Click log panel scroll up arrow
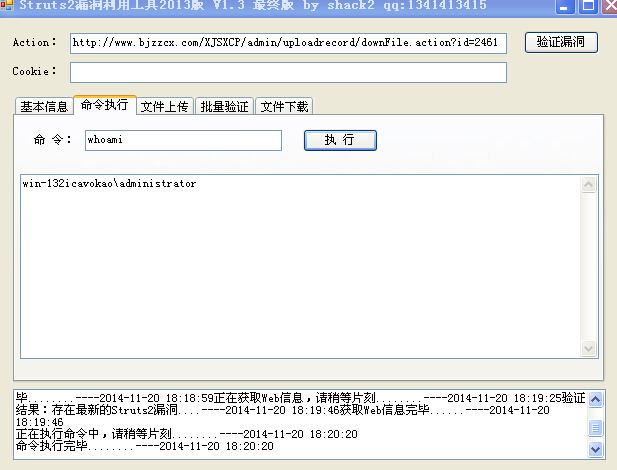The image size is (617, 470). click(595, 400)
